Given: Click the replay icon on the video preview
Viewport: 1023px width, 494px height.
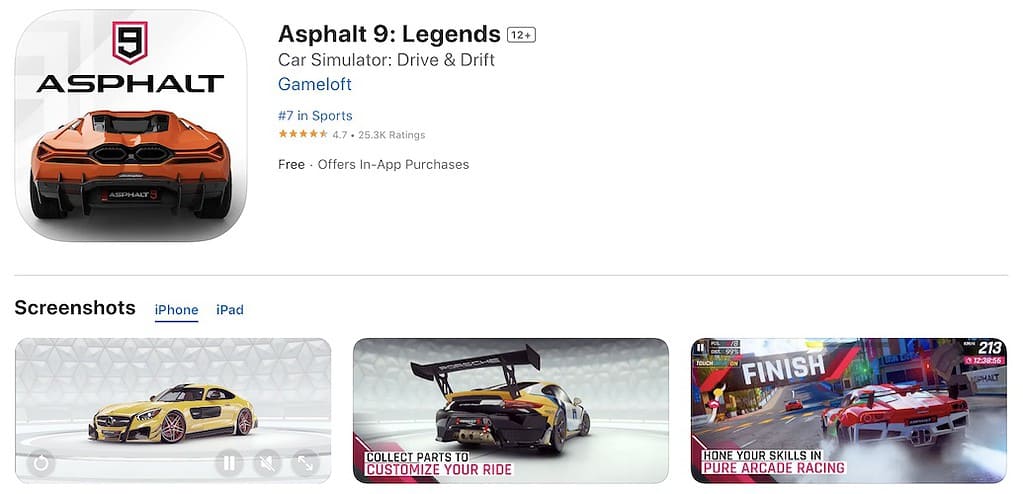Looking at the screenshot, I should [40, 463].
